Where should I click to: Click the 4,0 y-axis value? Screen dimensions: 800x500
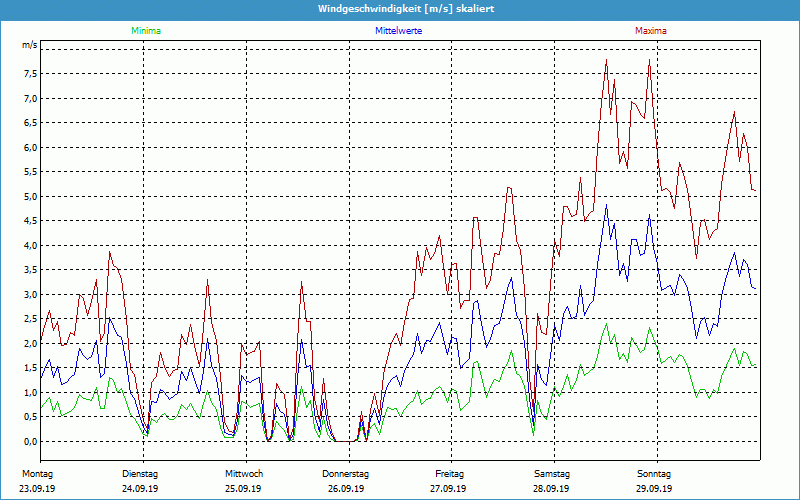[x=31, y=245]
